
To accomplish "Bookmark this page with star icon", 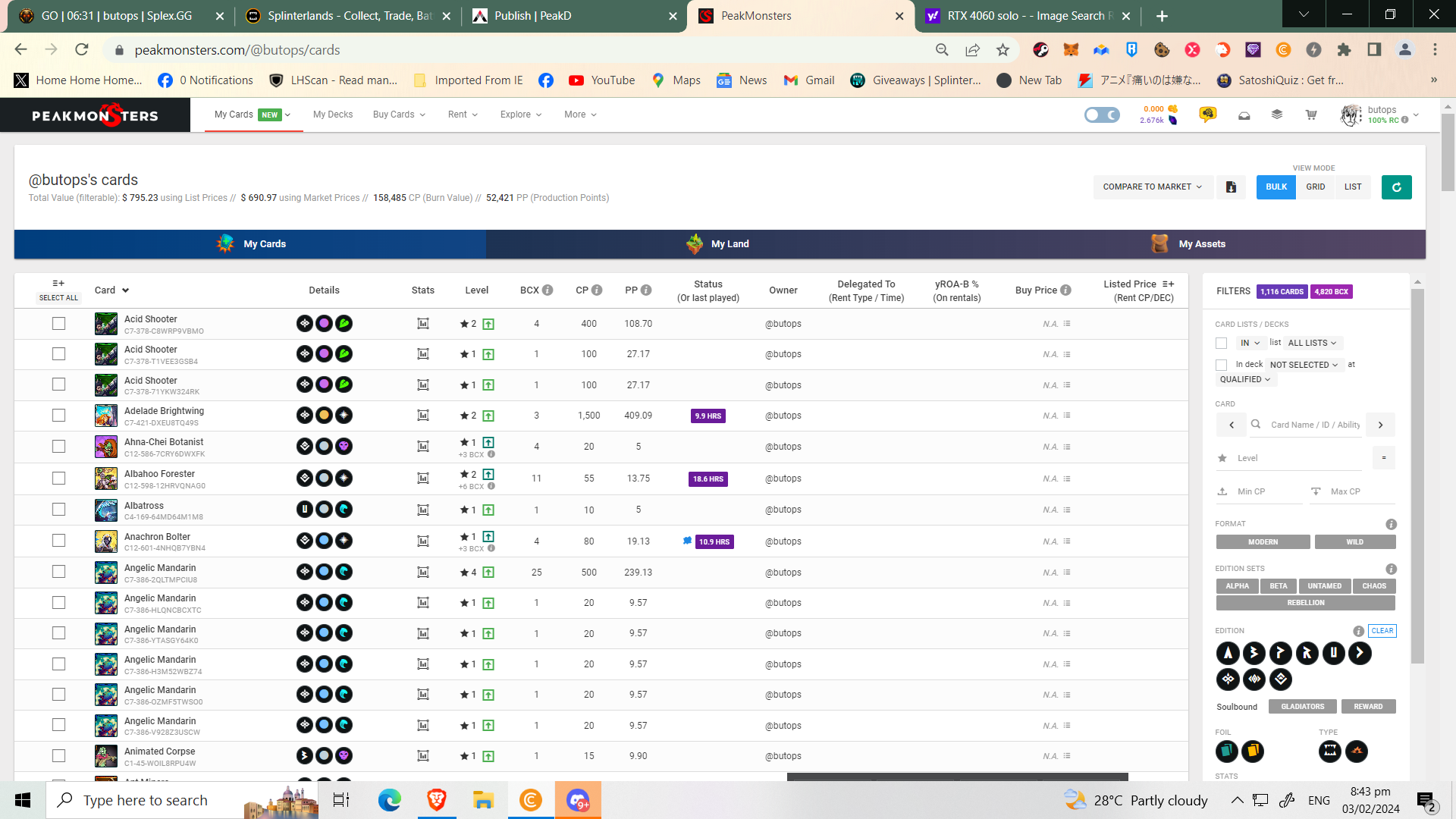I will pos(1003,50).
